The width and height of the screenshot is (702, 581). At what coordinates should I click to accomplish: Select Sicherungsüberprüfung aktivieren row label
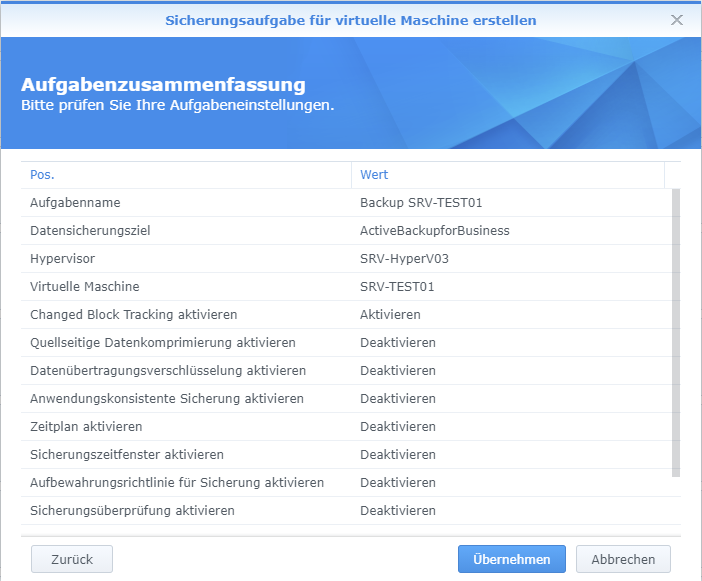coord(132,510)
